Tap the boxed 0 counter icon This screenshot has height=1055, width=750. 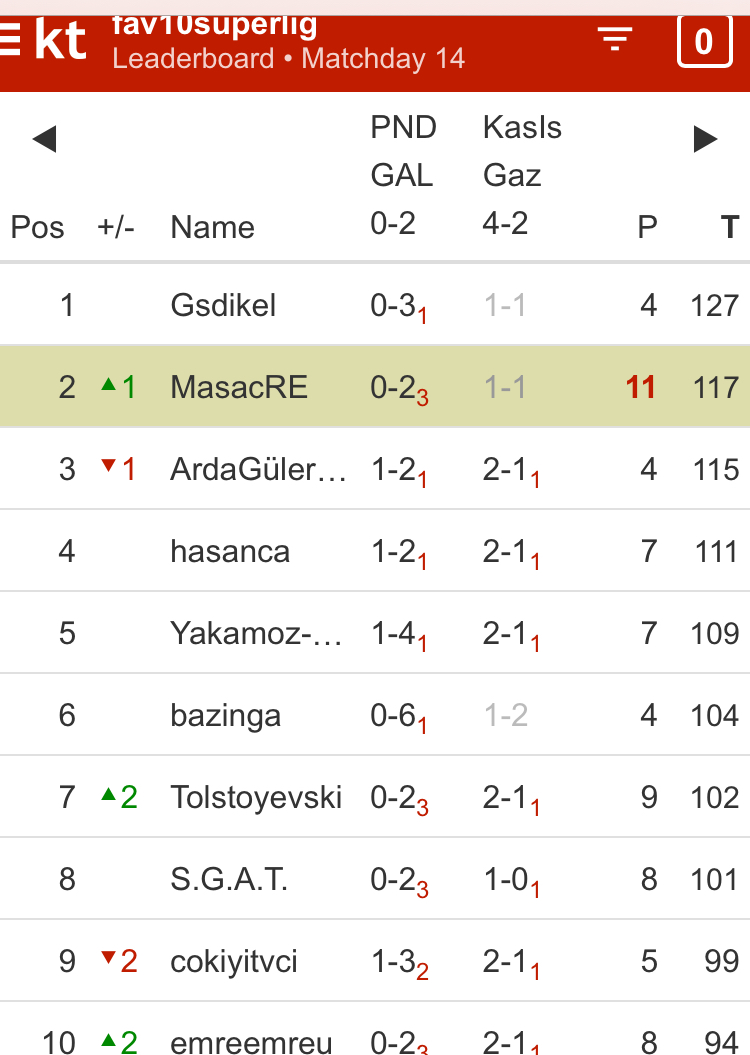coord(704,42)
